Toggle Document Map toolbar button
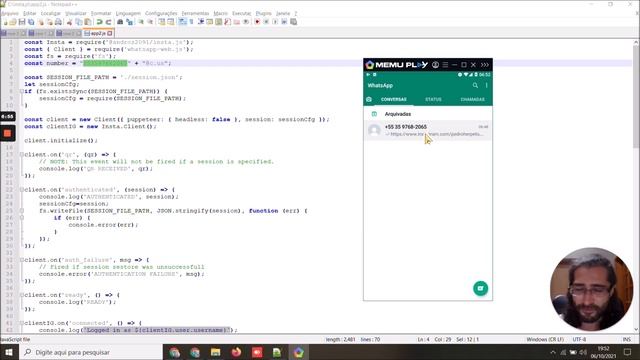Screen dimensions: 640x360 [219, 22]
